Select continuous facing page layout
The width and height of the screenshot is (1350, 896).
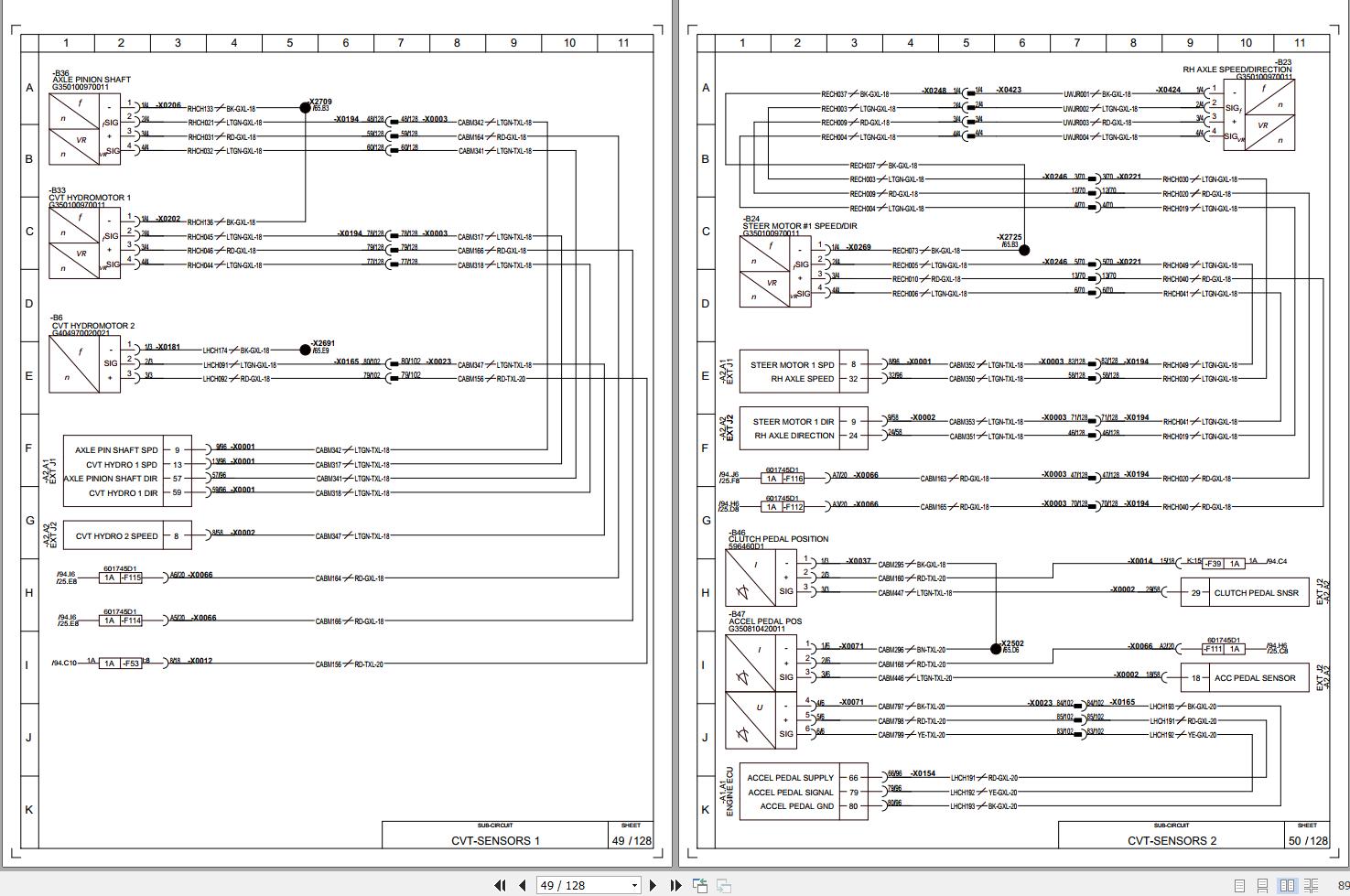(x=1310, y=886)
